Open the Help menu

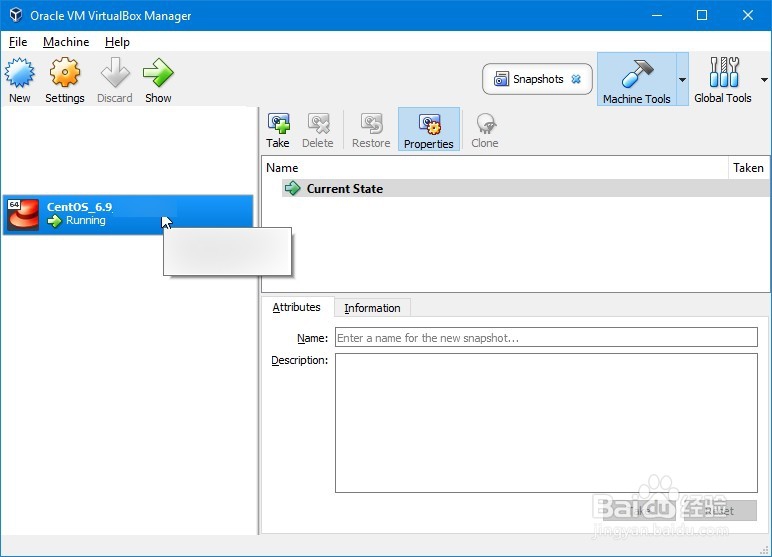(x=117, y=42)
